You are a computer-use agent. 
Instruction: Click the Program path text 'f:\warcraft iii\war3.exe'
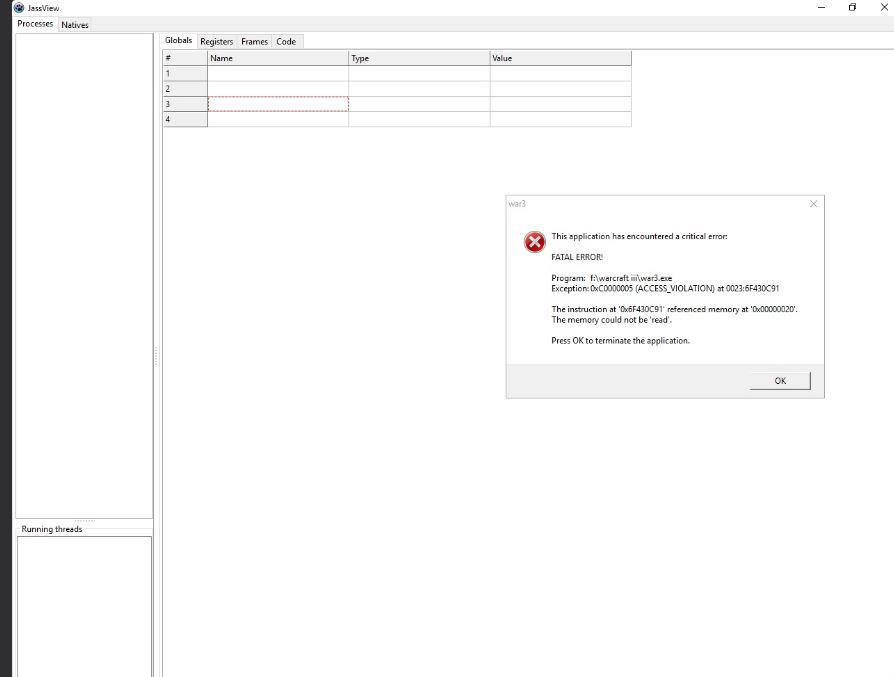(x=631, y=278)
